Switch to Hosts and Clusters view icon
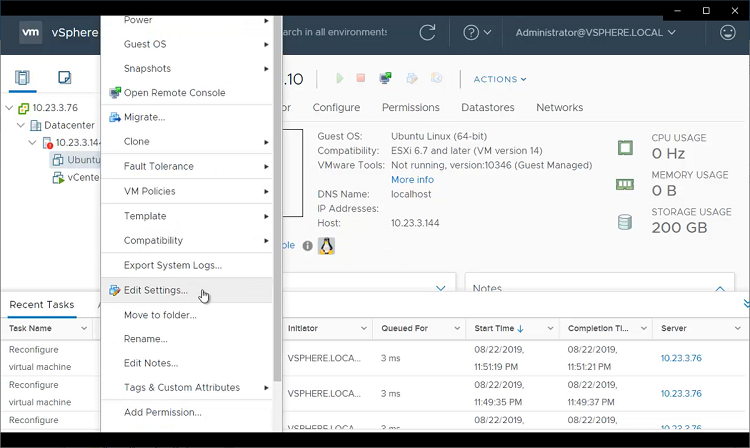Viewport: 750px width, 448px height. 22,77
